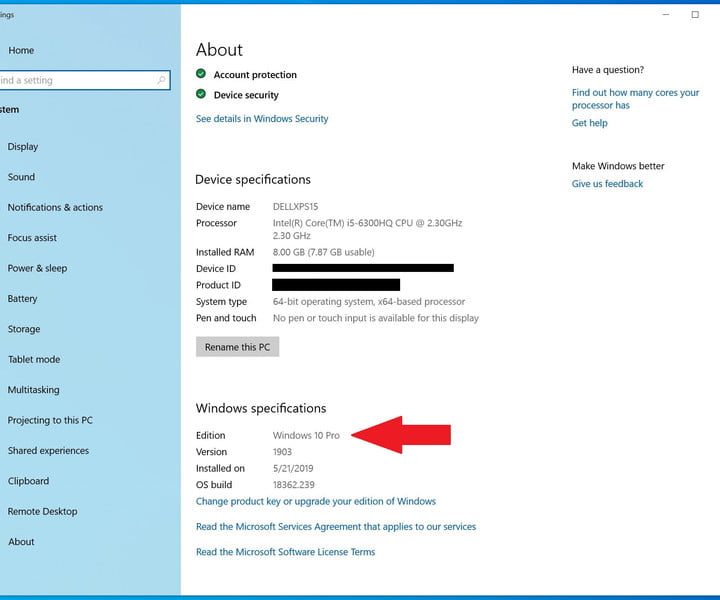Click the device name value DELLXPS15

[x=295, y=207]
